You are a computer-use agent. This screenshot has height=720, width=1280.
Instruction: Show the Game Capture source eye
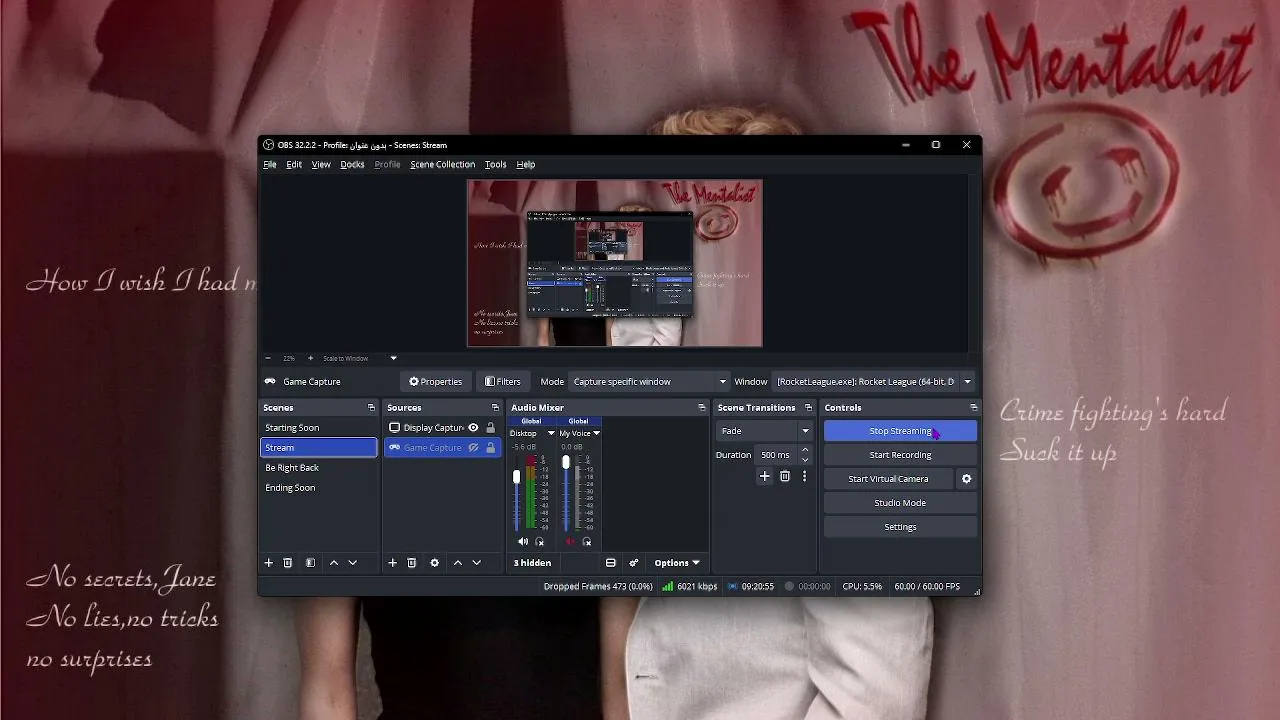pos(473,448)
